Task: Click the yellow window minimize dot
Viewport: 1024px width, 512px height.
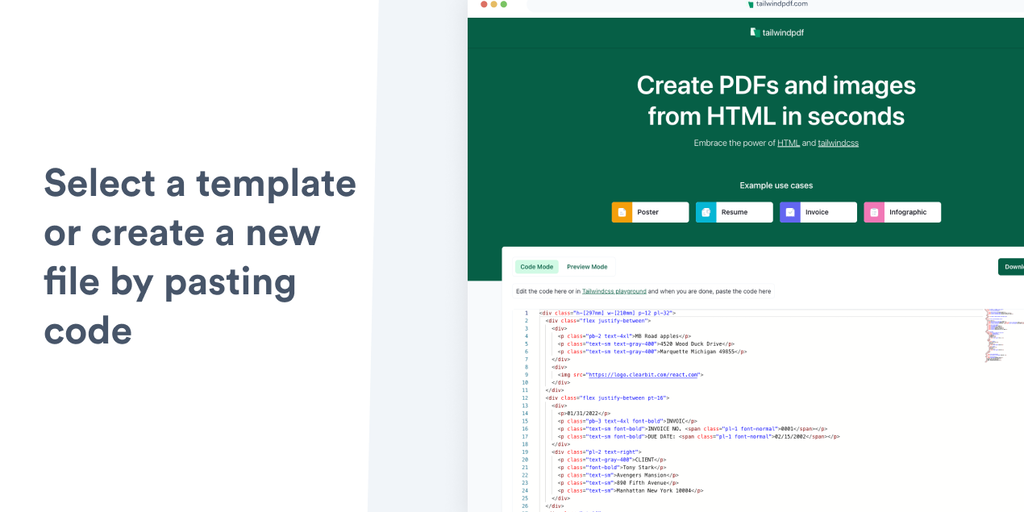Action: 494,4
